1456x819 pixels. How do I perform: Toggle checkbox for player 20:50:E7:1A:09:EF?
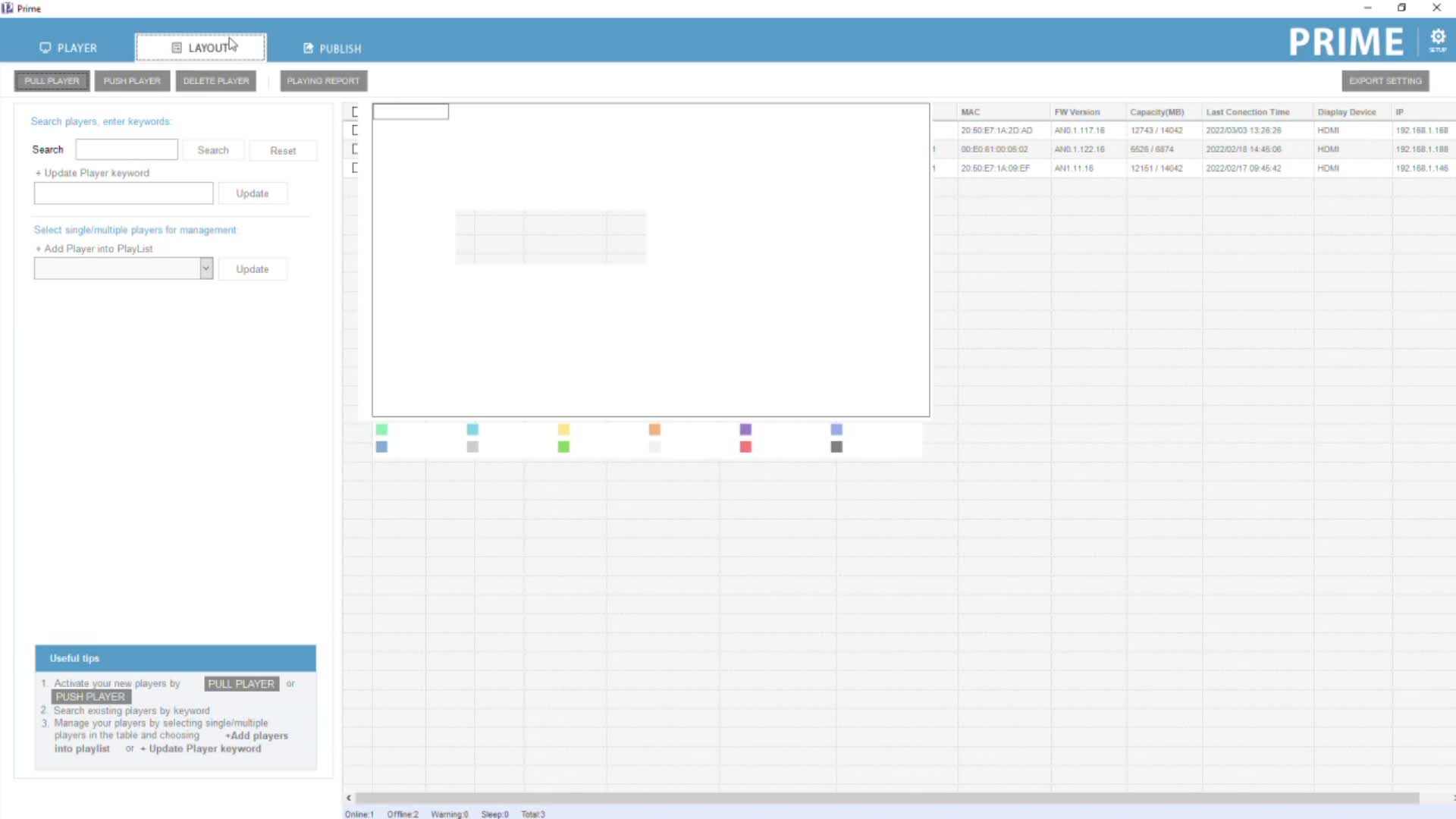pos(355,168)
